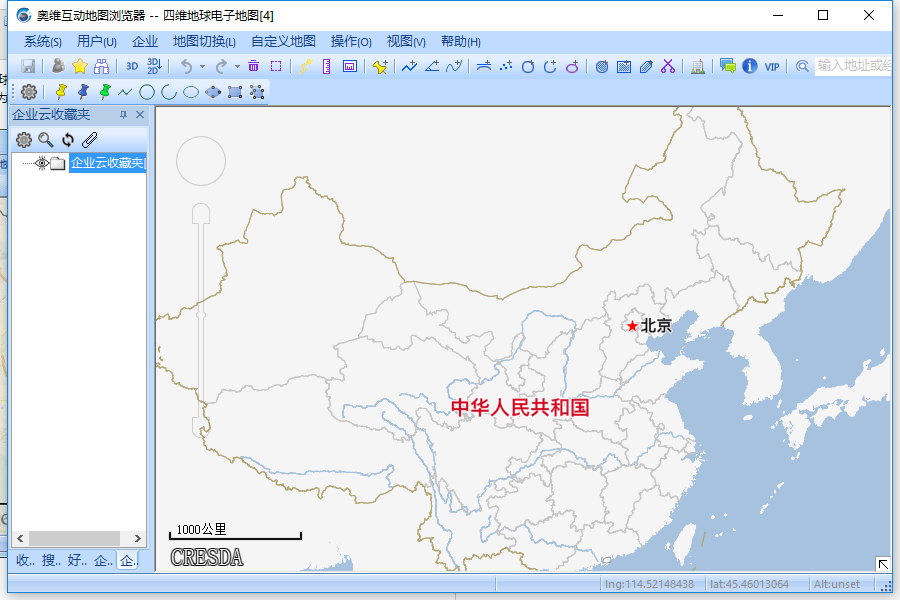Pin the 企业云收藏夹 panel open

122,114
